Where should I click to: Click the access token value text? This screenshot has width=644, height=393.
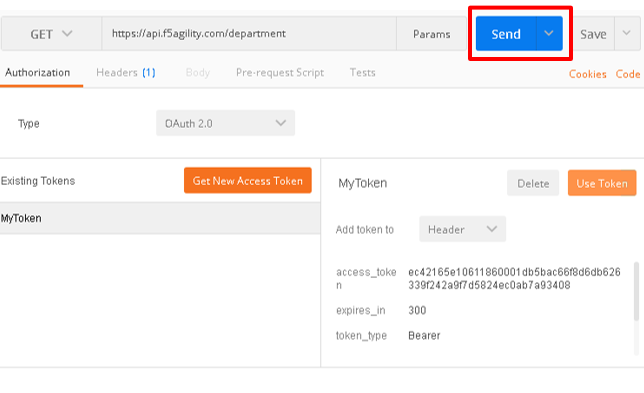[x=514, y=278]
